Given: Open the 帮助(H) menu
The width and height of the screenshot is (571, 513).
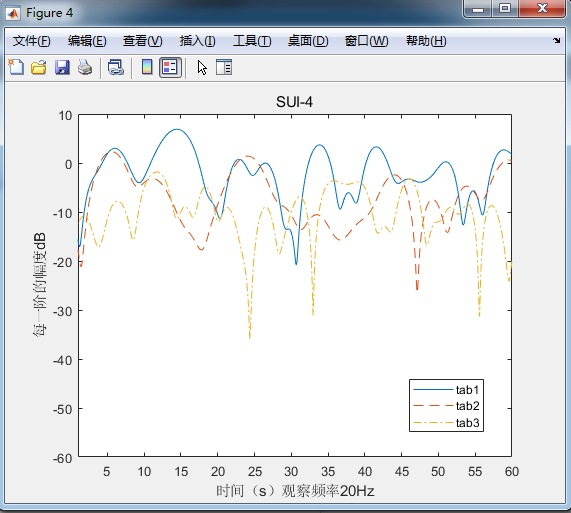Looking at the screenshot, I should [426, 41].
